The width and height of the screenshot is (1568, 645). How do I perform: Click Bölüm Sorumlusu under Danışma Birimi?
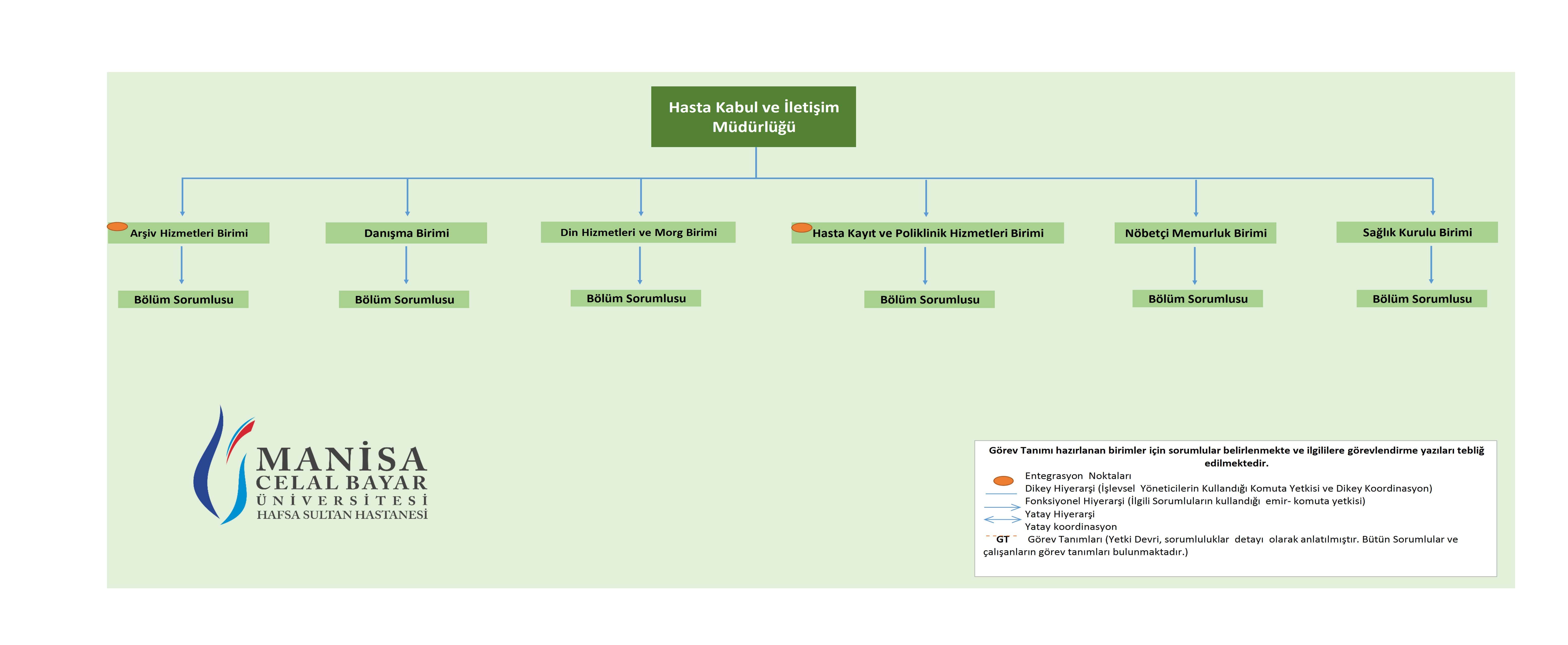(x=404, y=299)
